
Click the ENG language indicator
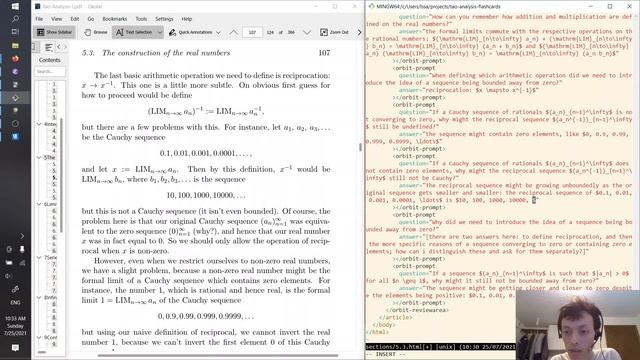click(x=15, y=302)
